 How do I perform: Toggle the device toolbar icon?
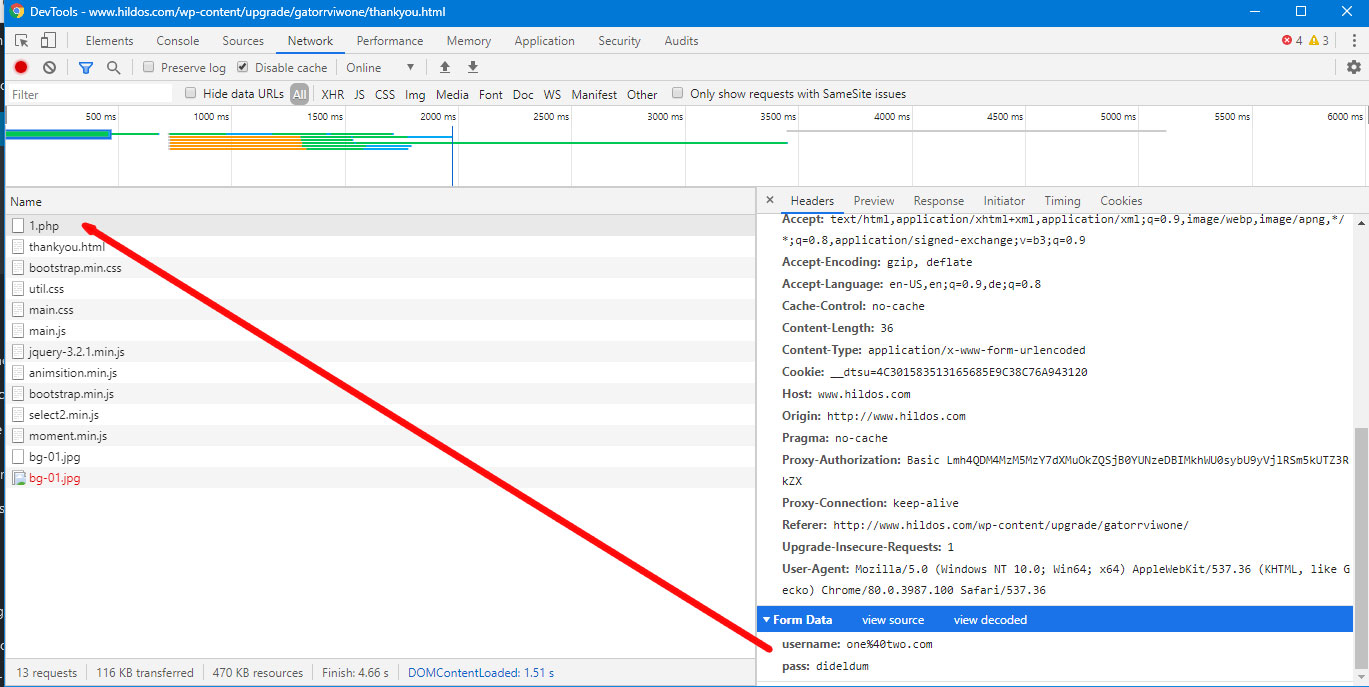pos(48,41)
